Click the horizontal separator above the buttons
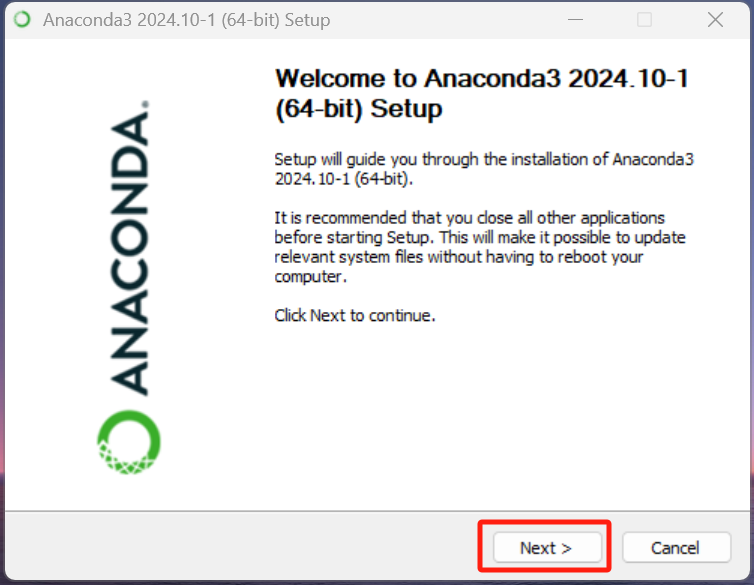 click(377, 510)
